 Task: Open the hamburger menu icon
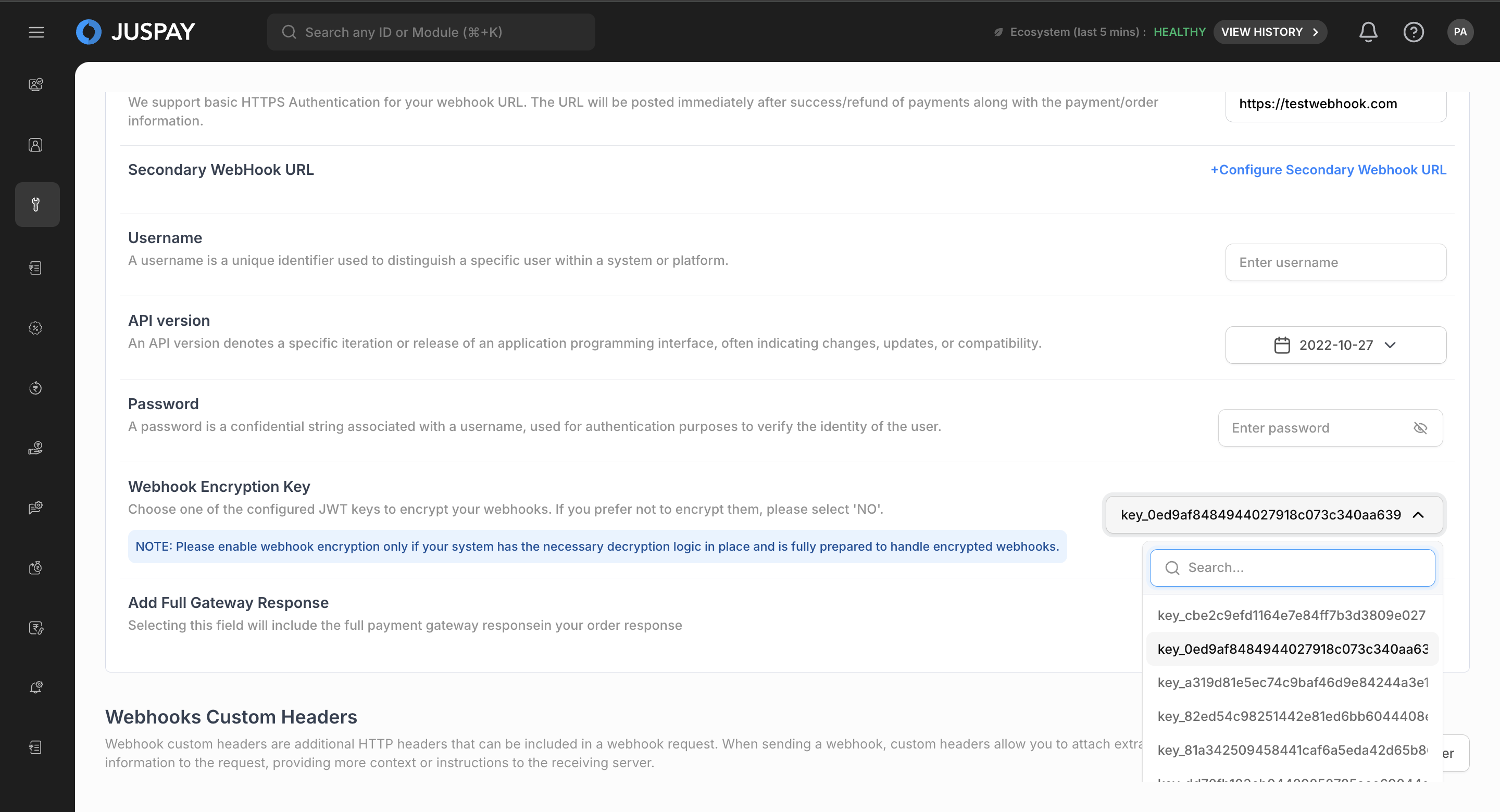[x=36, y=32]
